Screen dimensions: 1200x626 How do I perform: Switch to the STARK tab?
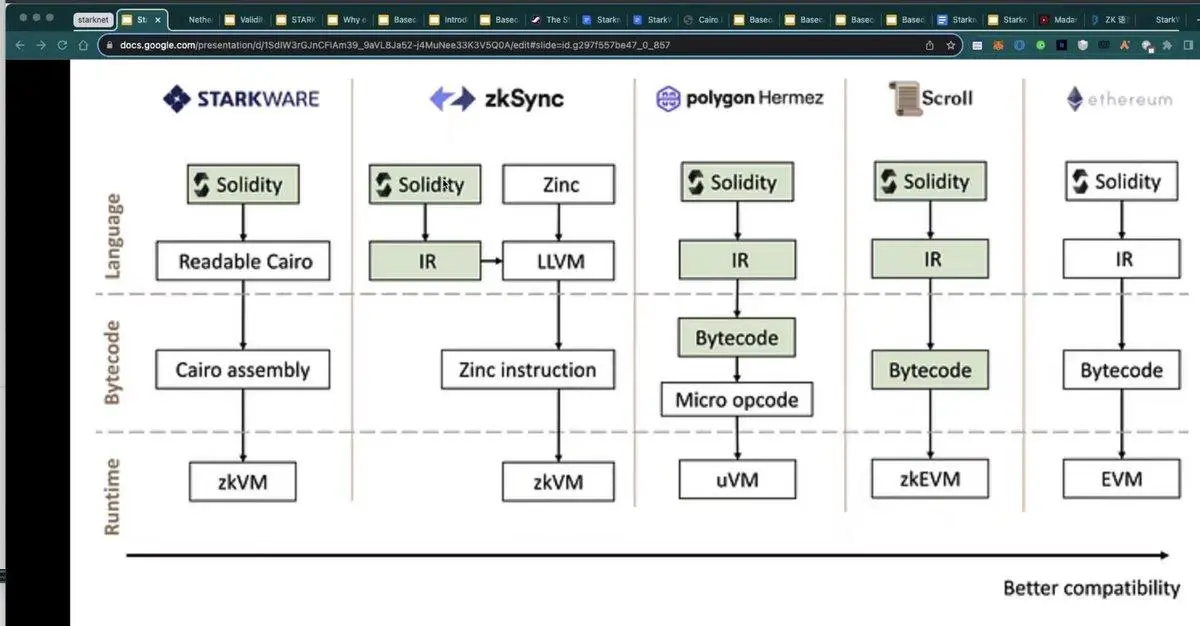[x=298, y=19]
